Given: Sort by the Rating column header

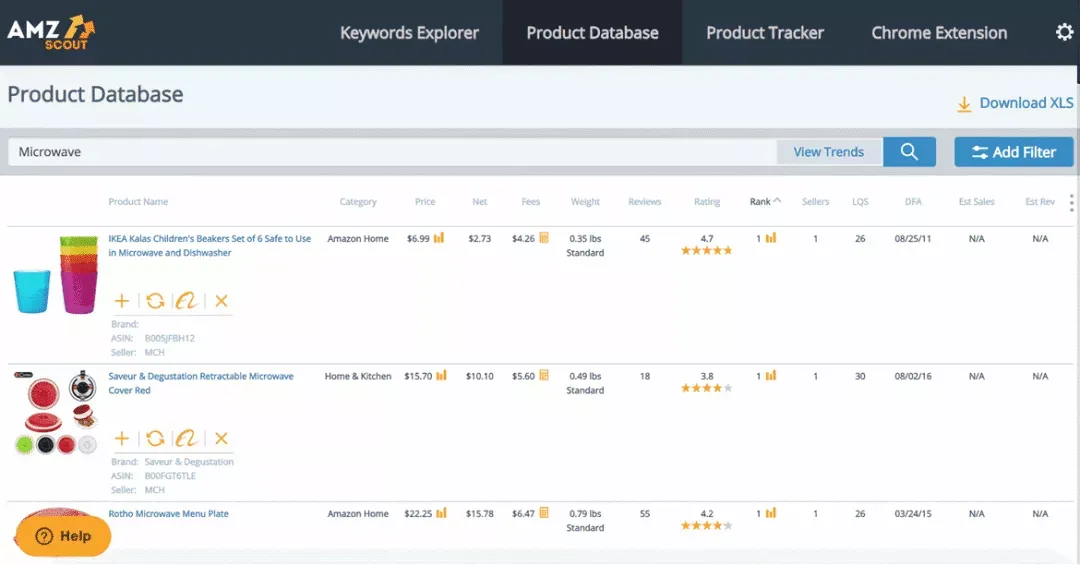Looking at the screenshot, I should point(707,201).
